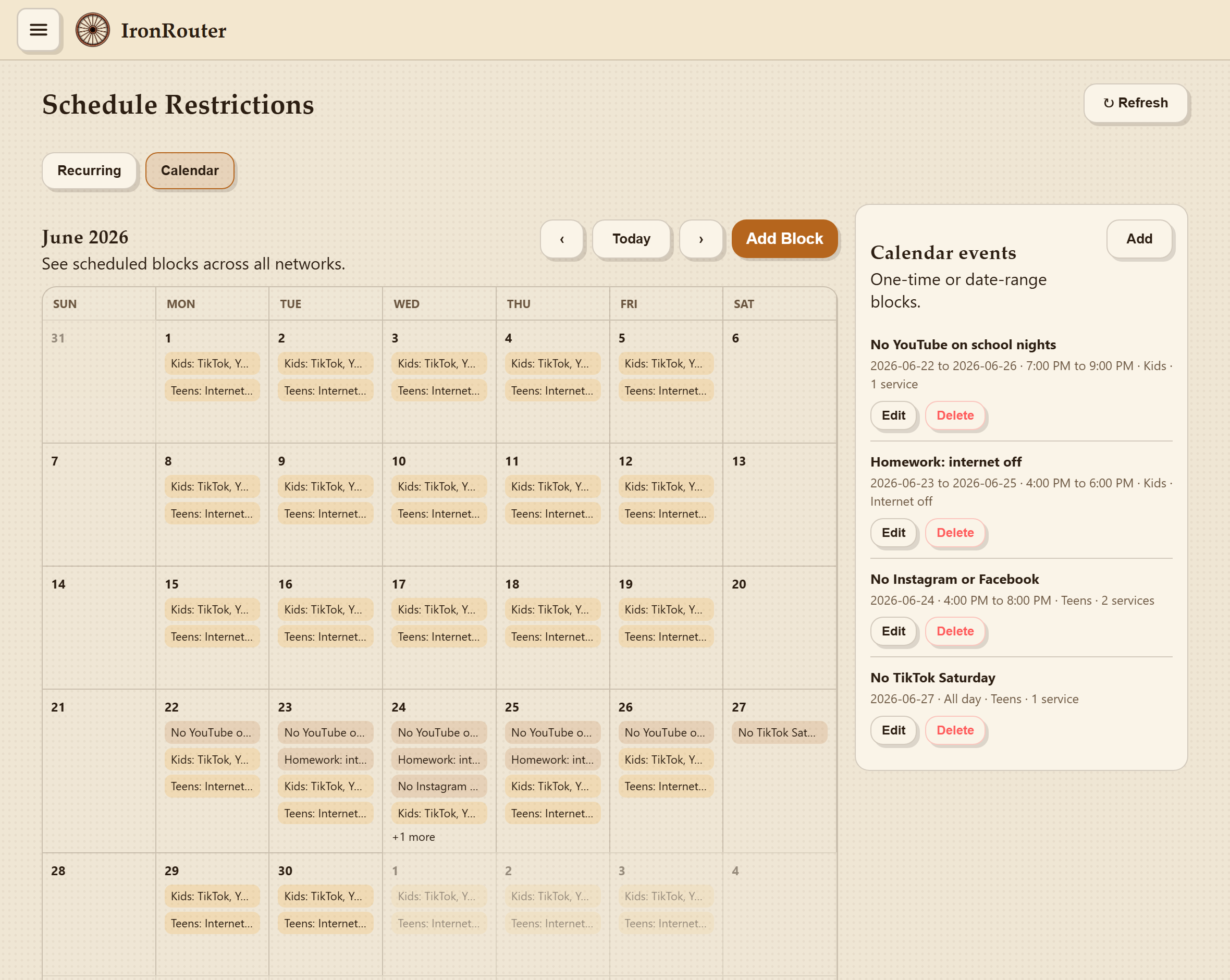This screenshot has width=1230, height=980.
Task: Open No Instagram block on June 24
Action: (x=439, y=786)
